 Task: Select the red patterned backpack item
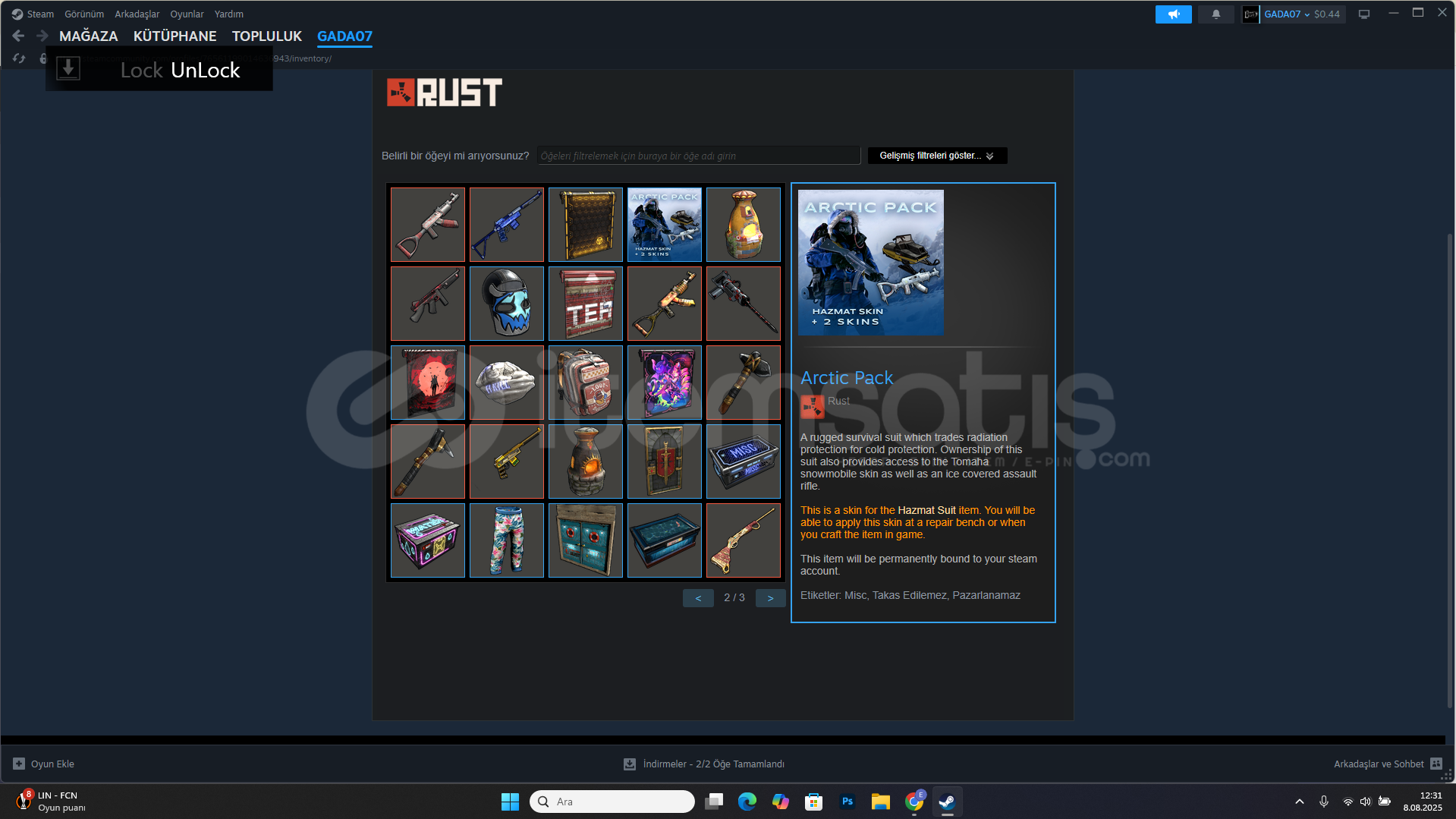click(586, 383)
